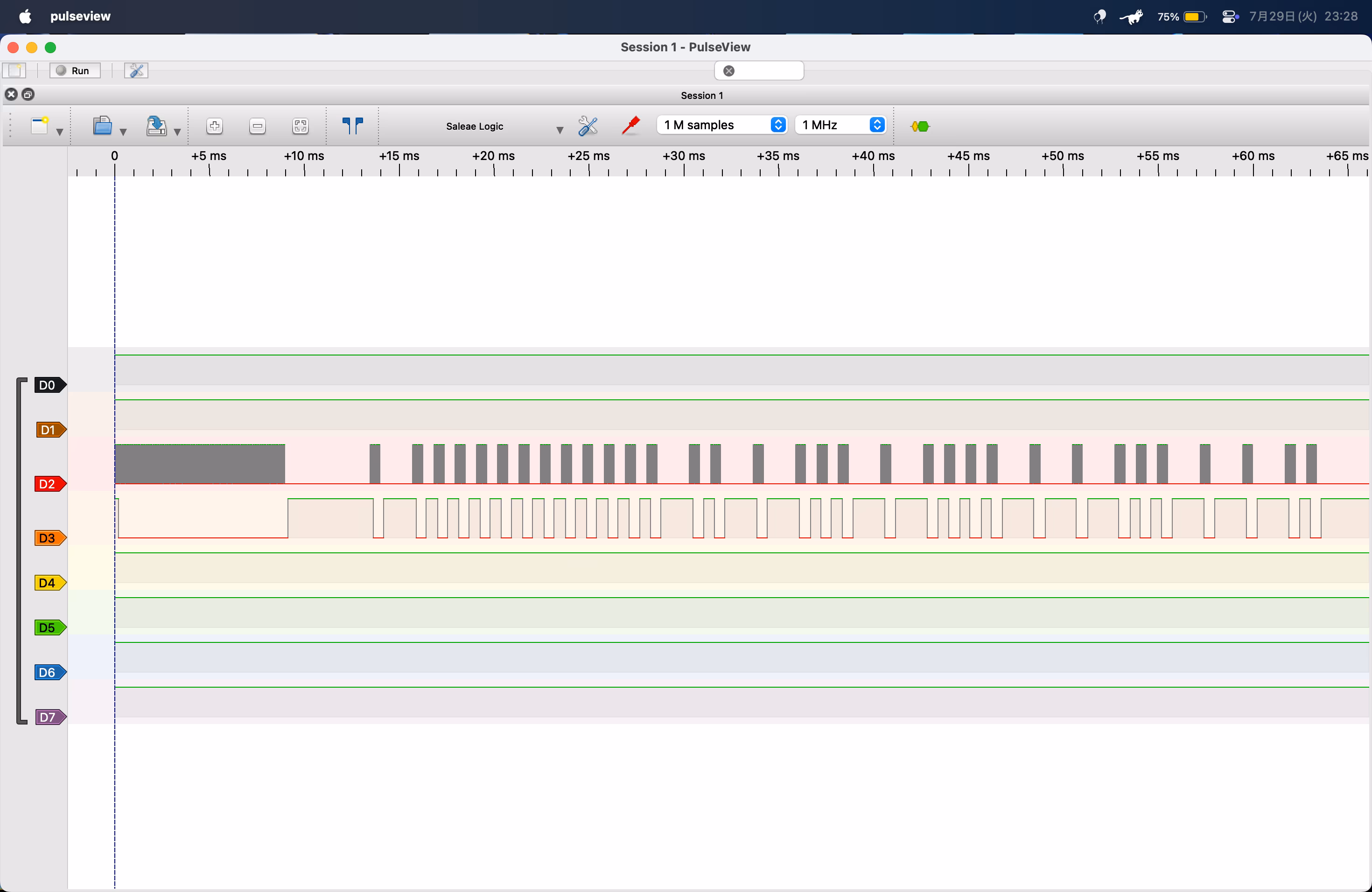
Task: Zoom to fit the capture
Action: click(301, 126)
